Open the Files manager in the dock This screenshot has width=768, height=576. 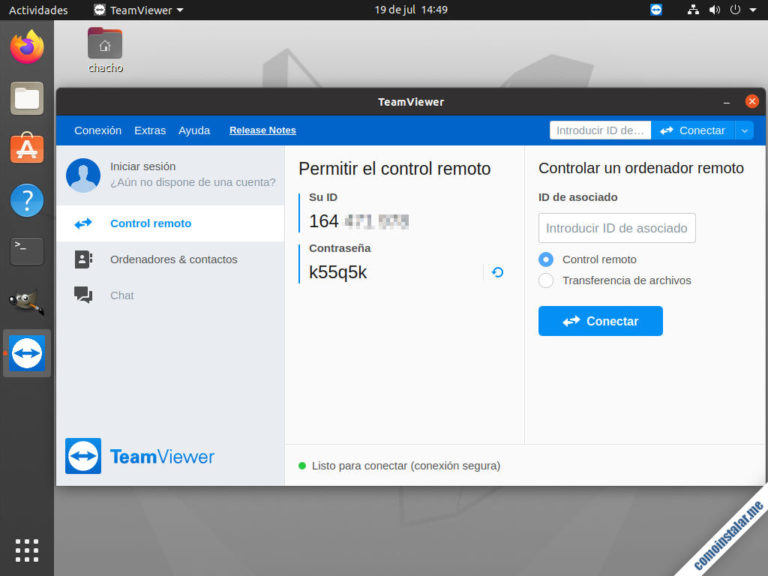coord(27,98)
